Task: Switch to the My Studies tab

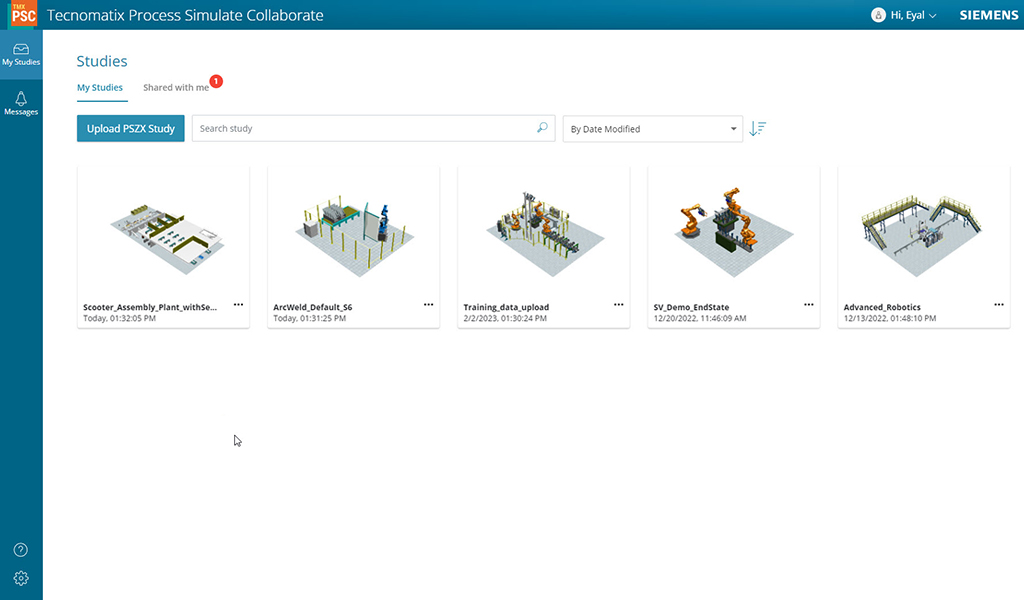Action: (x=100, y=88)
